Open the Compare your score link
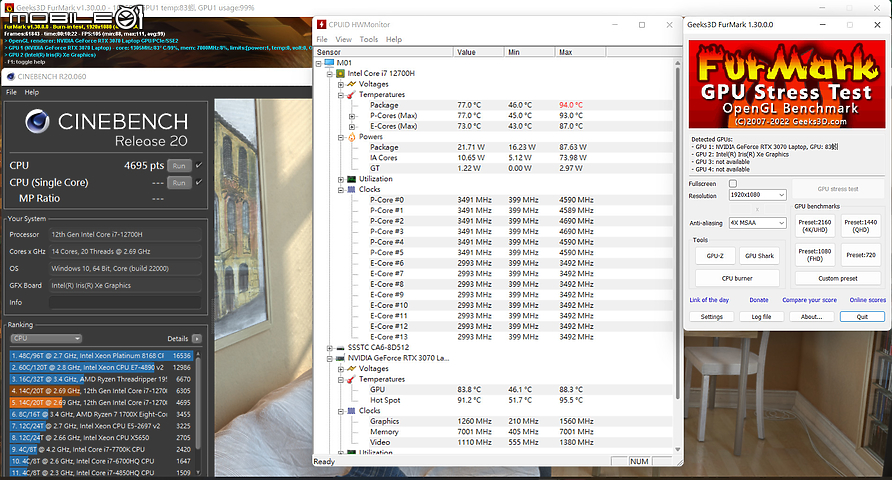The image size is (892, 480). click(809, 300)
